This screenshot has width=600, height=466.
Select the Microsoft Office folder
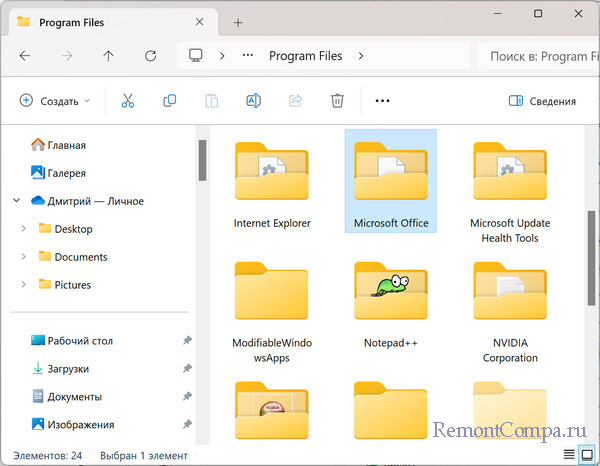pyautogui.click(x=391, y=181)
